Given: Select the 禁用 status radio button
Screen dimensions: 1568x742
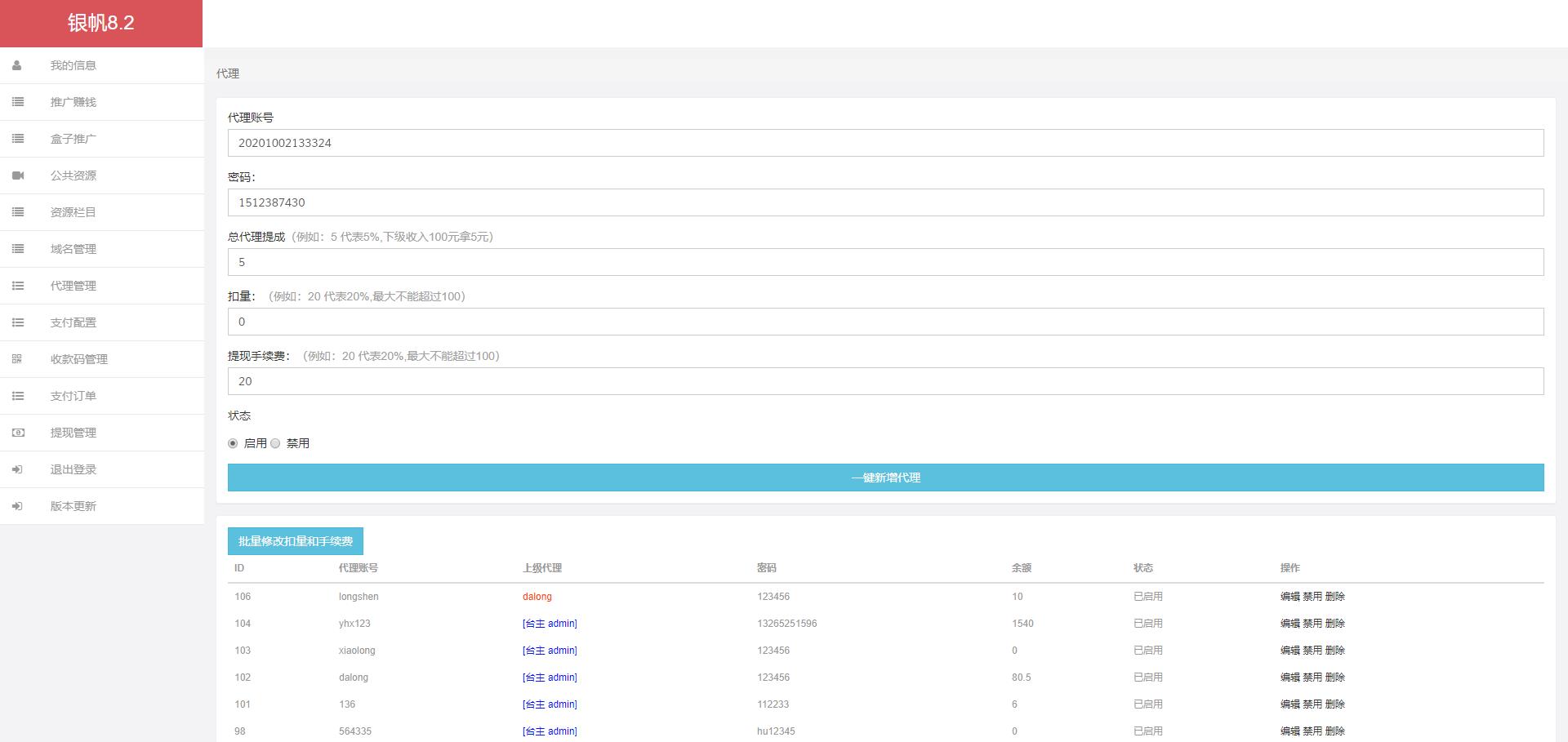Looking at the screenshot, I should click(275, 443).
